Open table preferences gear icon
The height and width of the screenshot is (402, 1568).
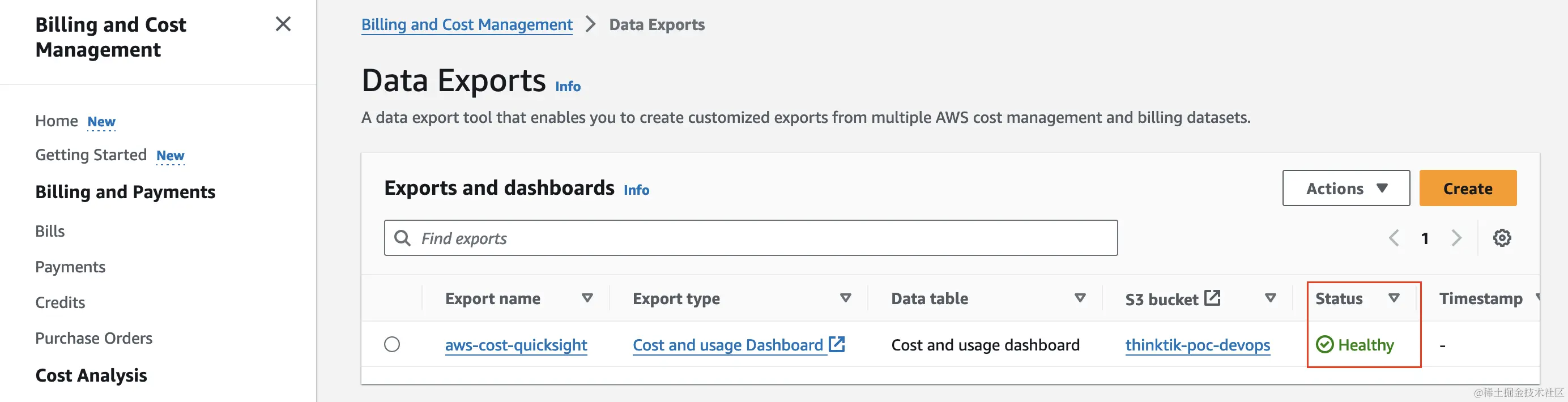[x=1502, y=238]
